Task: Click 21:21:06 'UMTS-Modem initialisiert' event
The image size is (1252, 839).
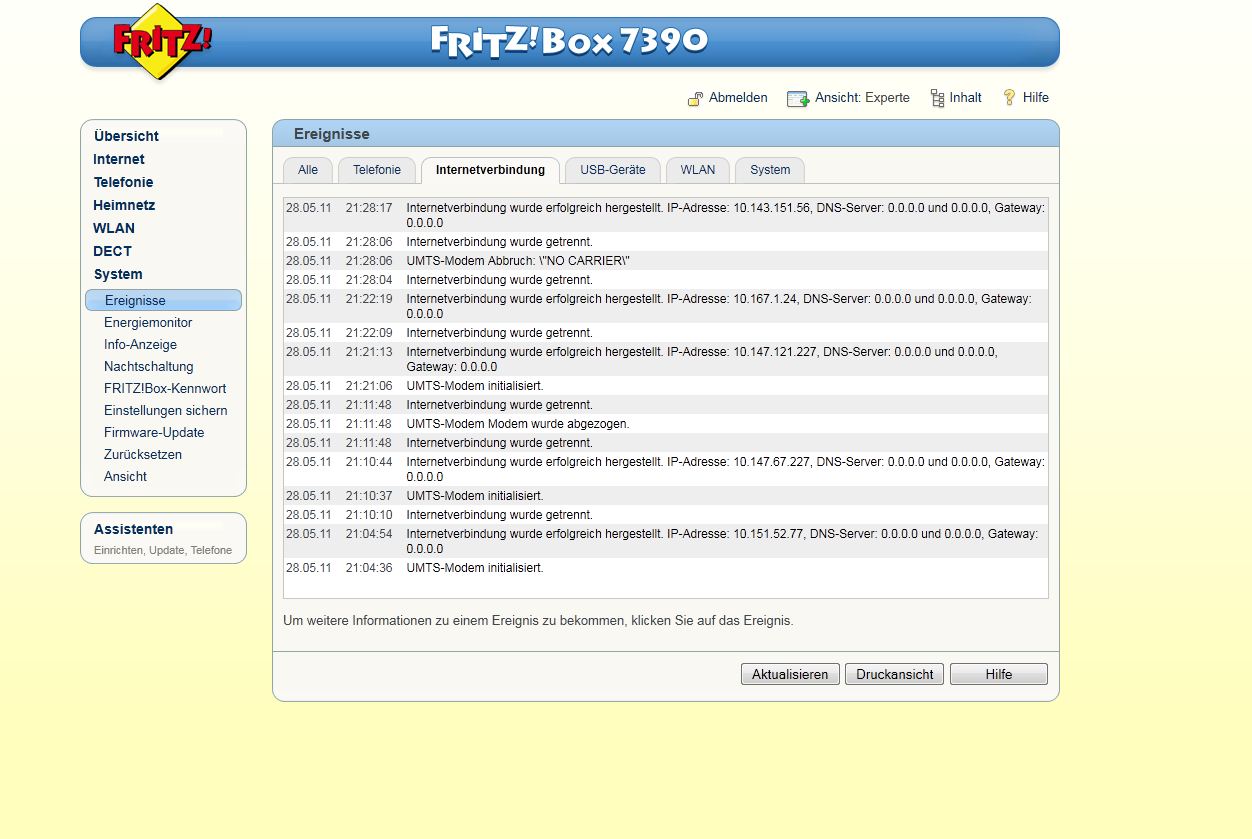Action: pyautogui.click(x=666, y=386)
